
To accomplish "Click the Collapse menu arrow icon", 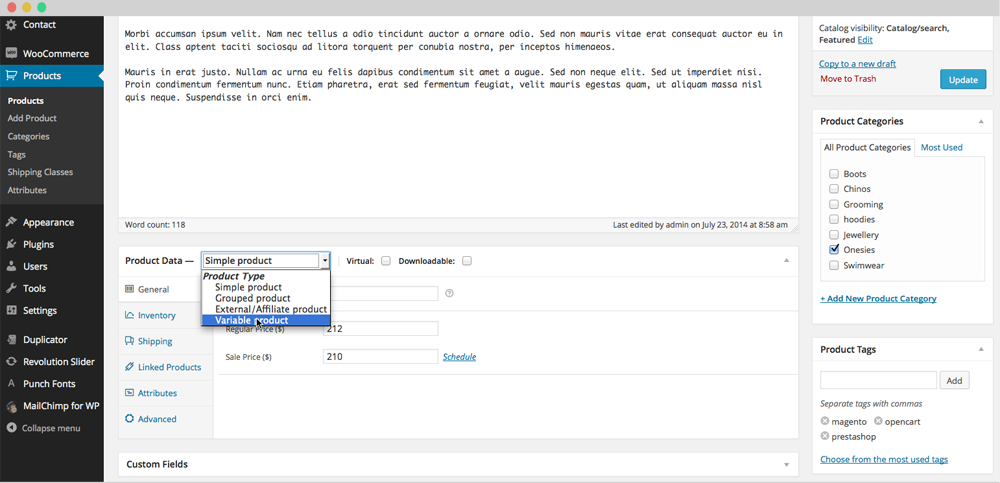I will point(11,428).
